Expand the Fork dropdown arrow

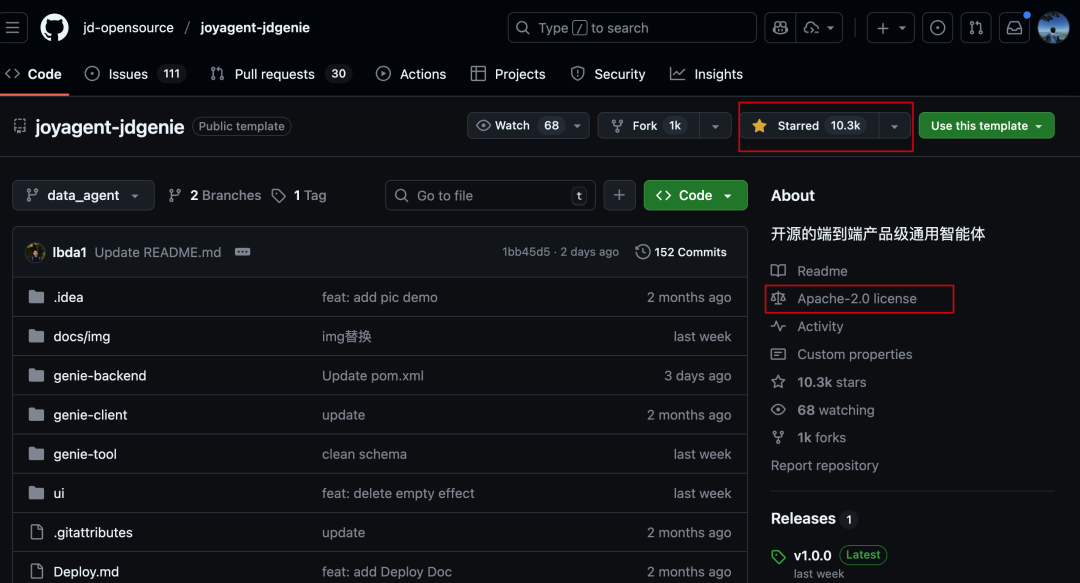click(x=715, y=125)
